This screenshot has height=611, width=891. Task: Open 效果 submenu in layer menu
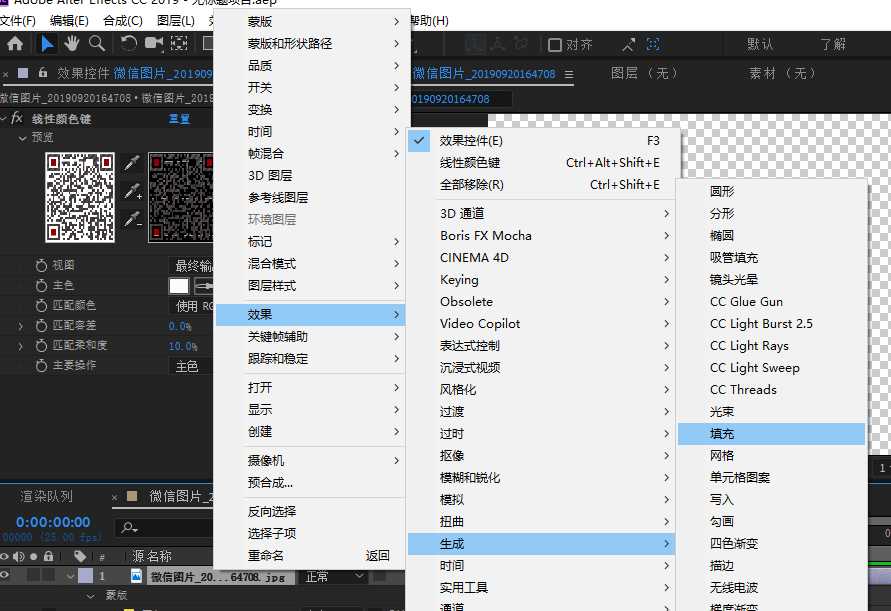tap(310, 314)
